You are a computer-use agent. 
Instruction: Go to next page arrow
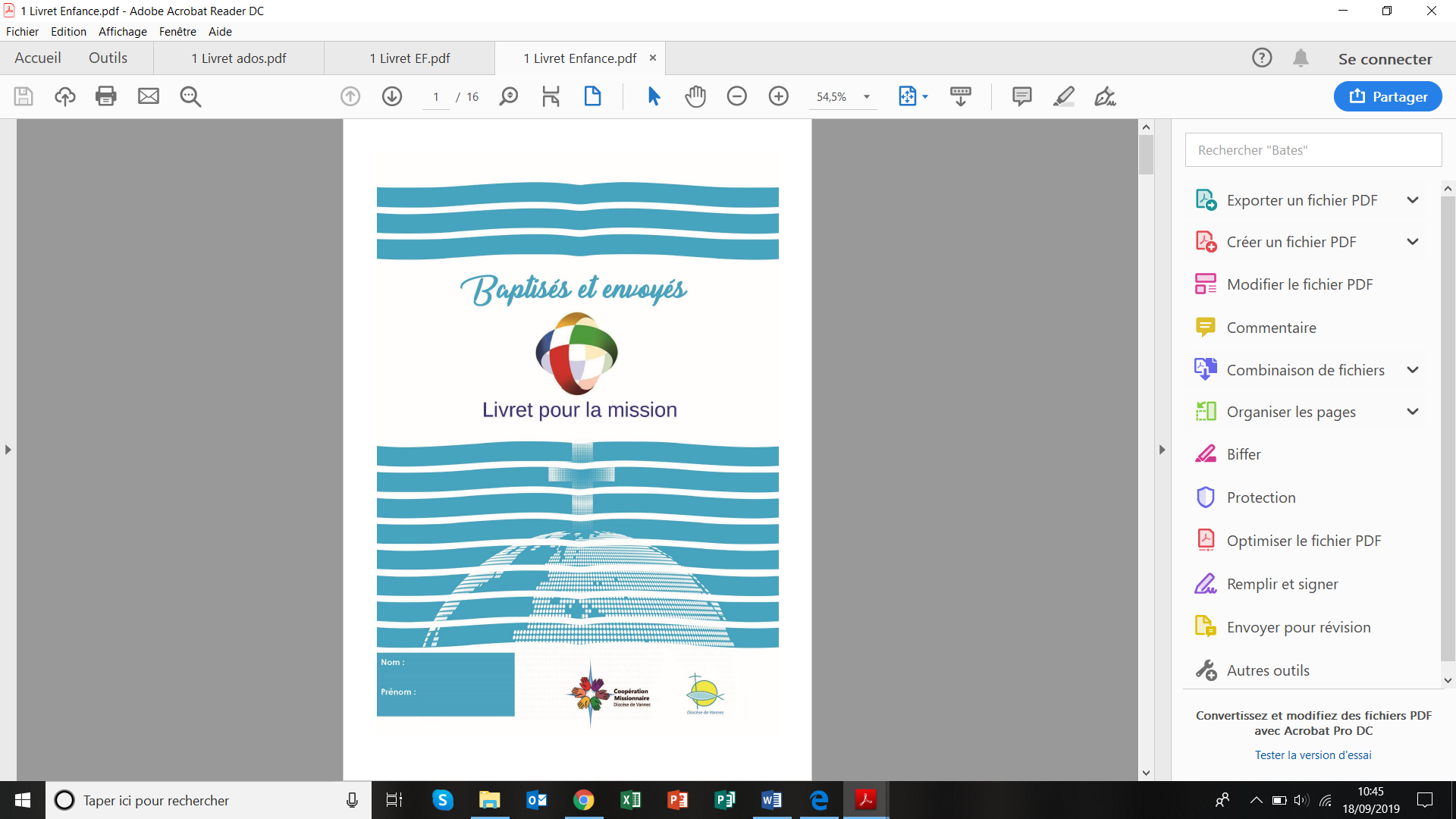click(392, 96)
